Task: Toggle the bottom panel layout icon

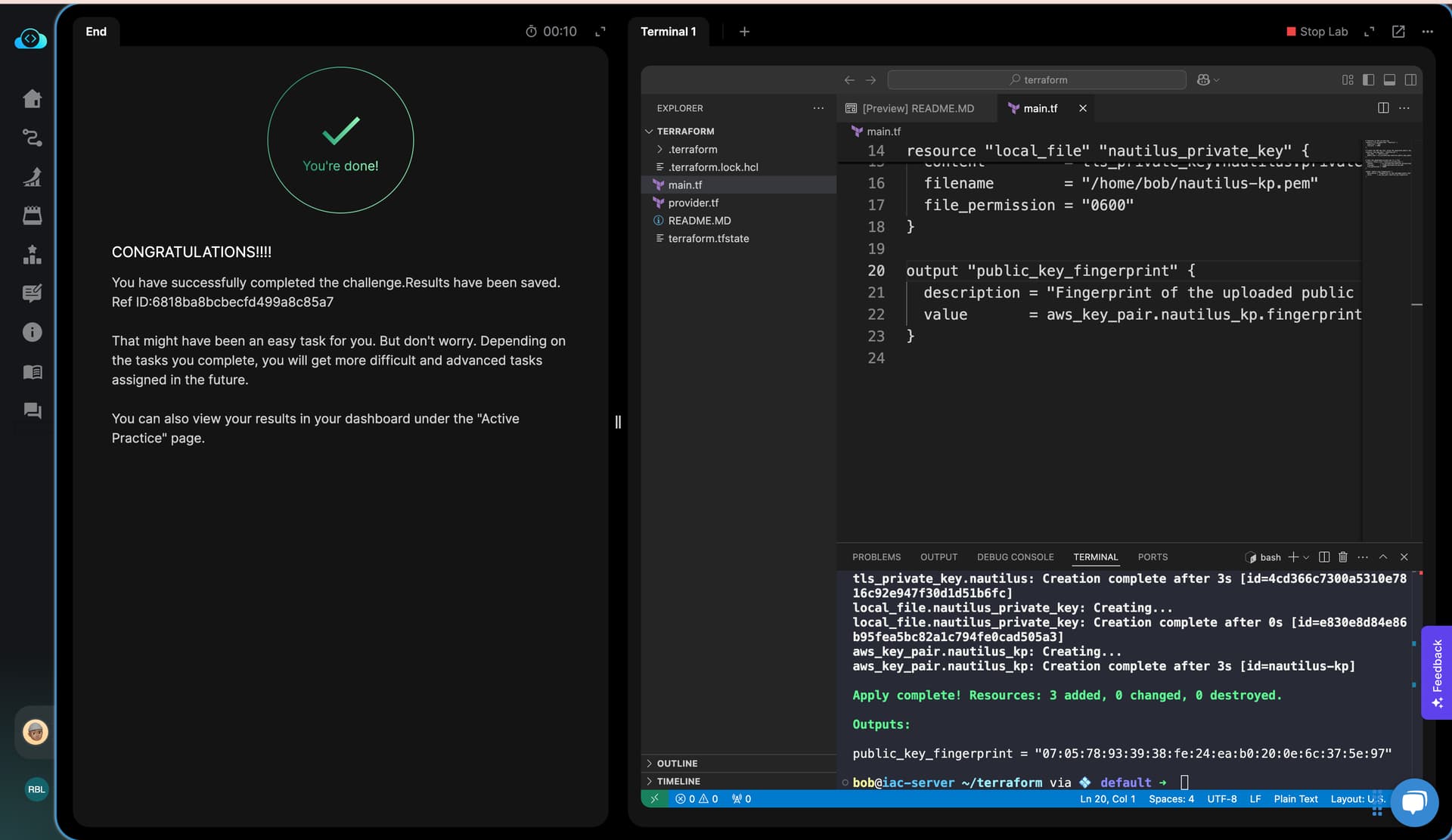Action: click(x=1389, y=80)
